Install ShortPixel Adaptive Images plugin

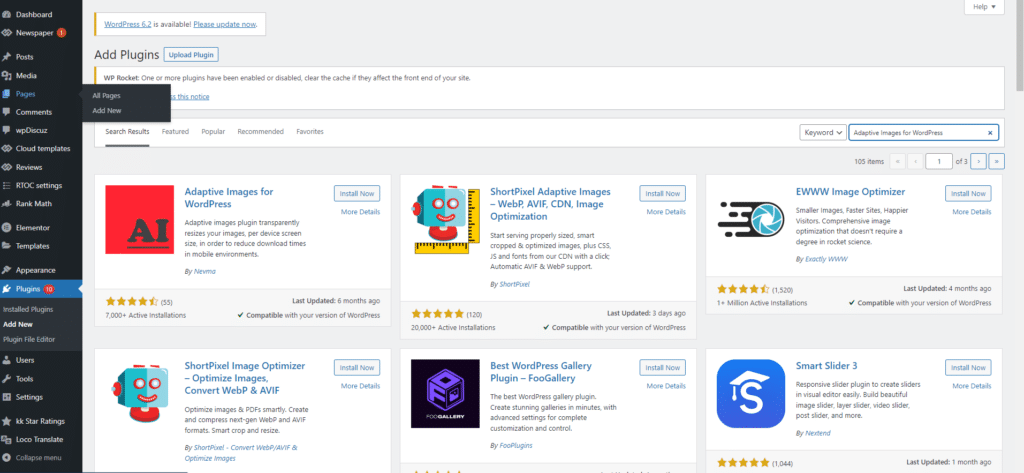point(663,193)
